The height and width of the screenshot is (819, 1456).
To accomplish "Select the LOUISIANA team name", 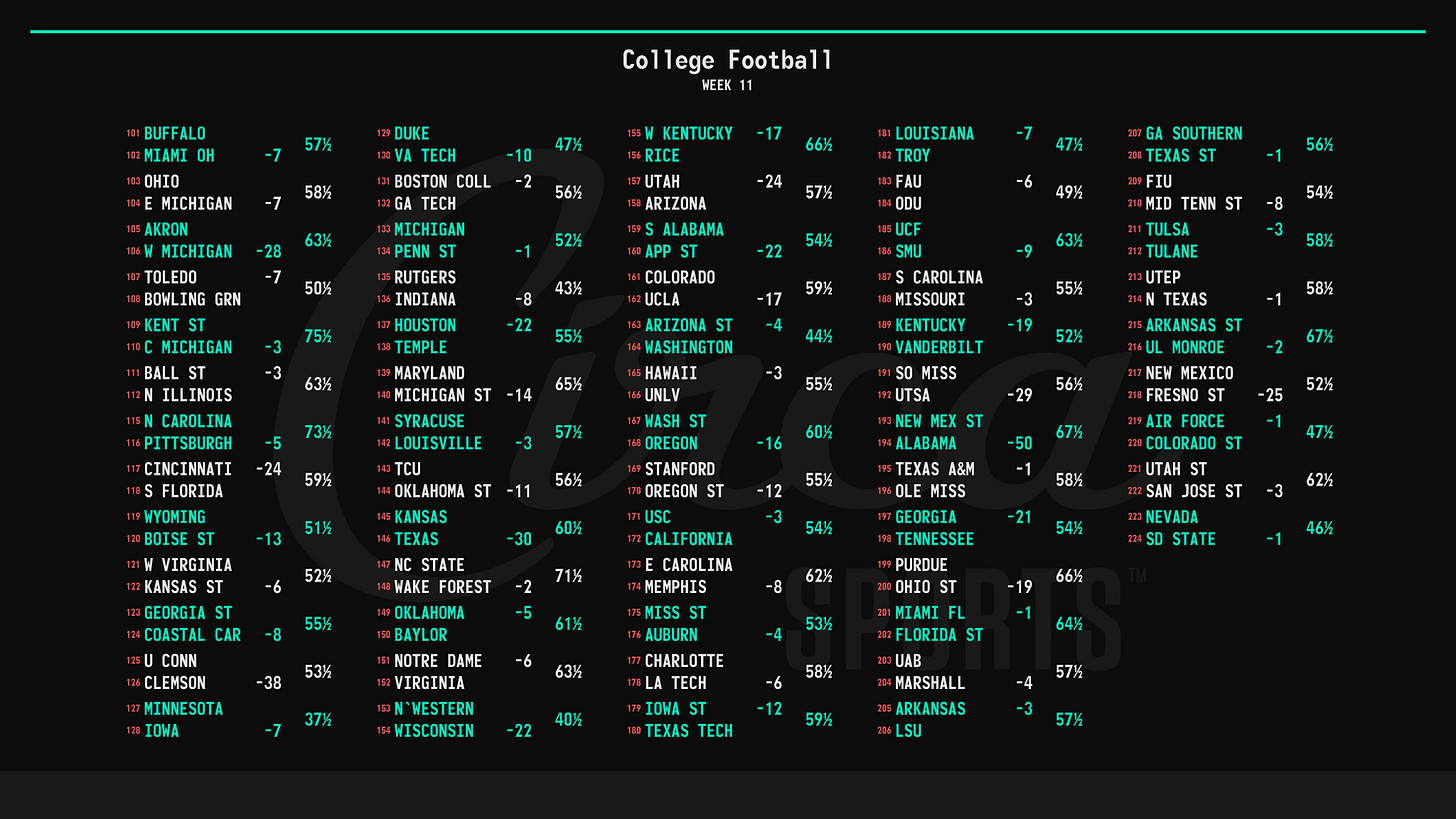I will pos(934,133).
